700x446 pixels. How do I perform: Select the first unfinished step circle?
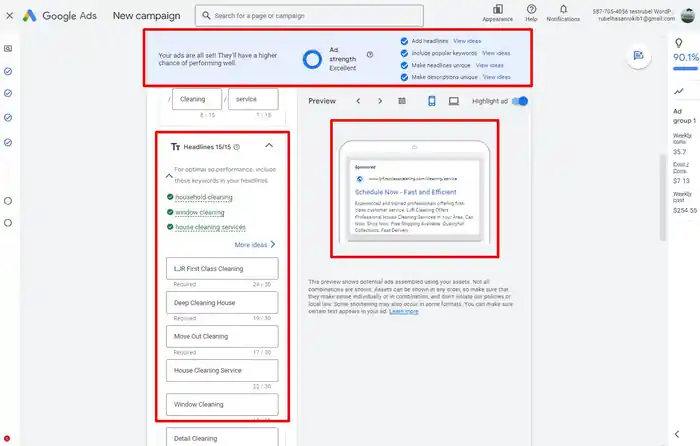[8, 201]
